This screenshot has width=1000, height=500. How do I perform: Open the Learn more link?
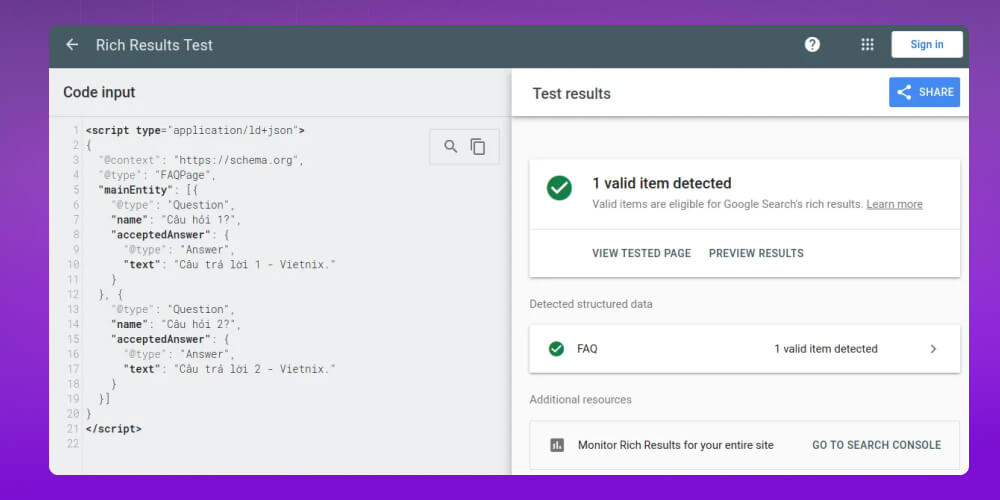894,205
